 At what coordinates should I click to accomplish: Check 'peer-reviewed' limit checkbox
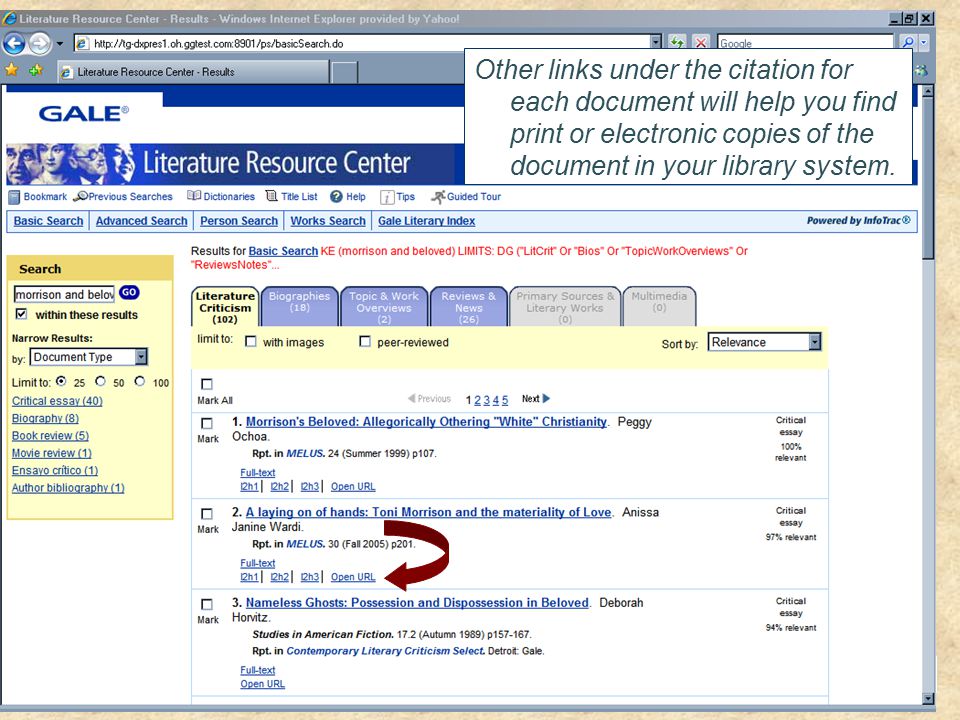tap(365, 341)
